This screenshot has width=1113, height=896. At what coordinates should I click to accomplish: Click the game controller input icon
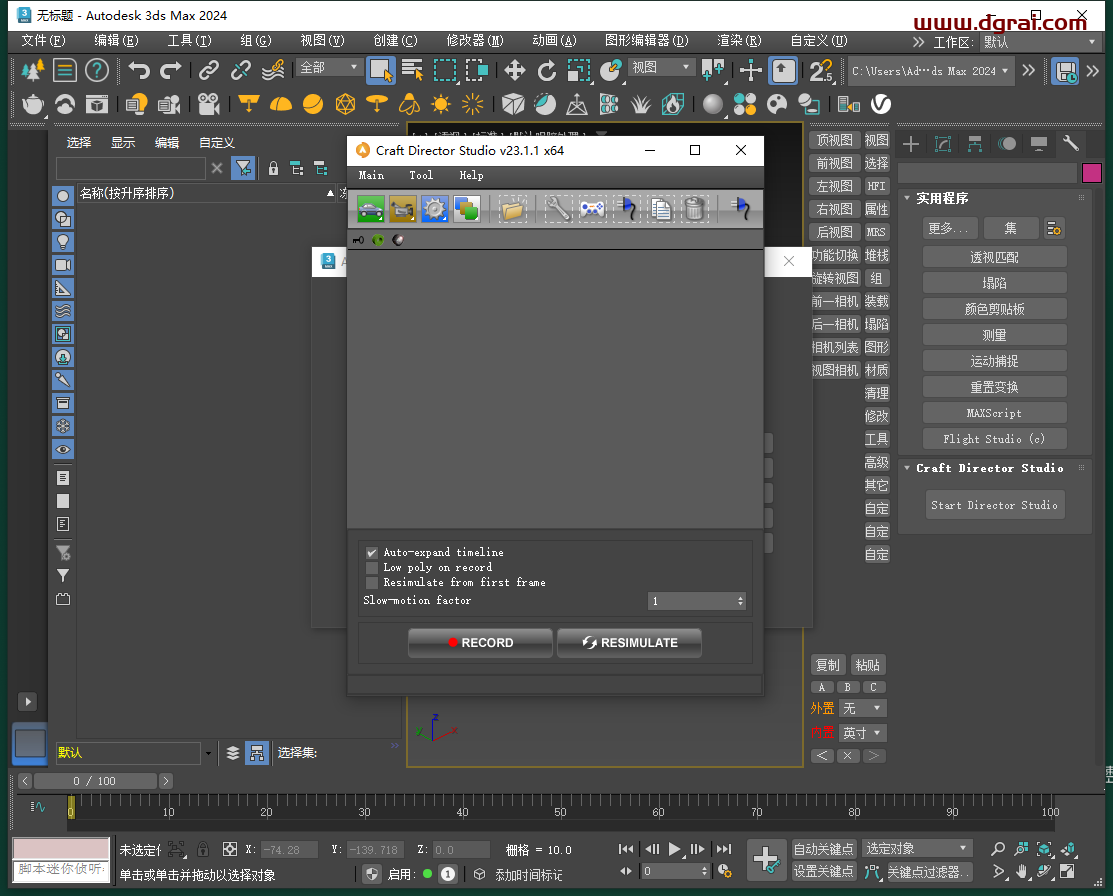[592, 209]
